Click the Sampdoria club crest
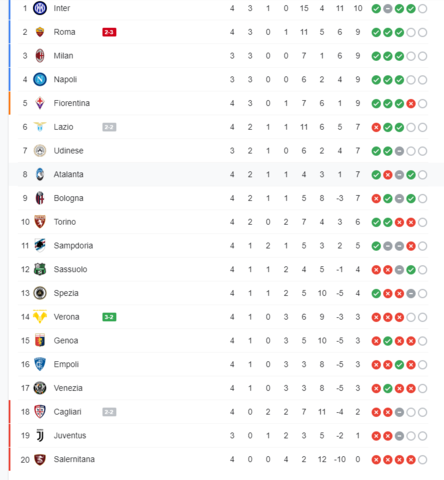The width and height of the screenshot is (444, 480). pyautogui.click(x=40, y=245)
